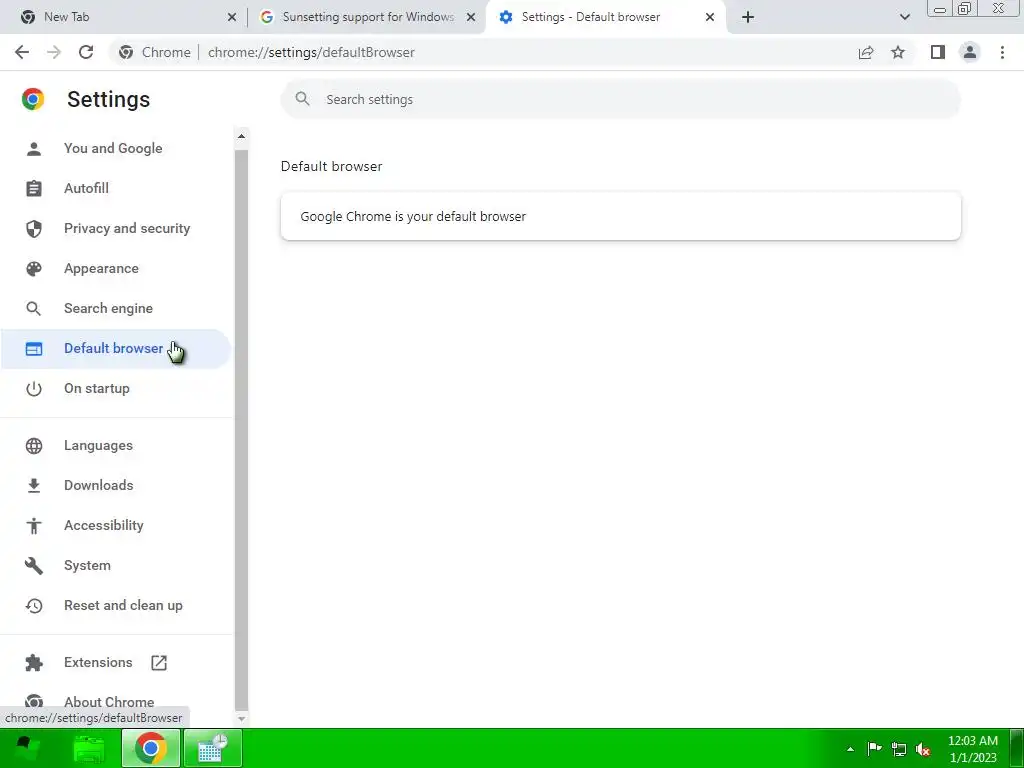The width and height of the screenshot is (1024, 768).
Task: Click sidebar scrollbar down arrow
Action: click(241, 718)
